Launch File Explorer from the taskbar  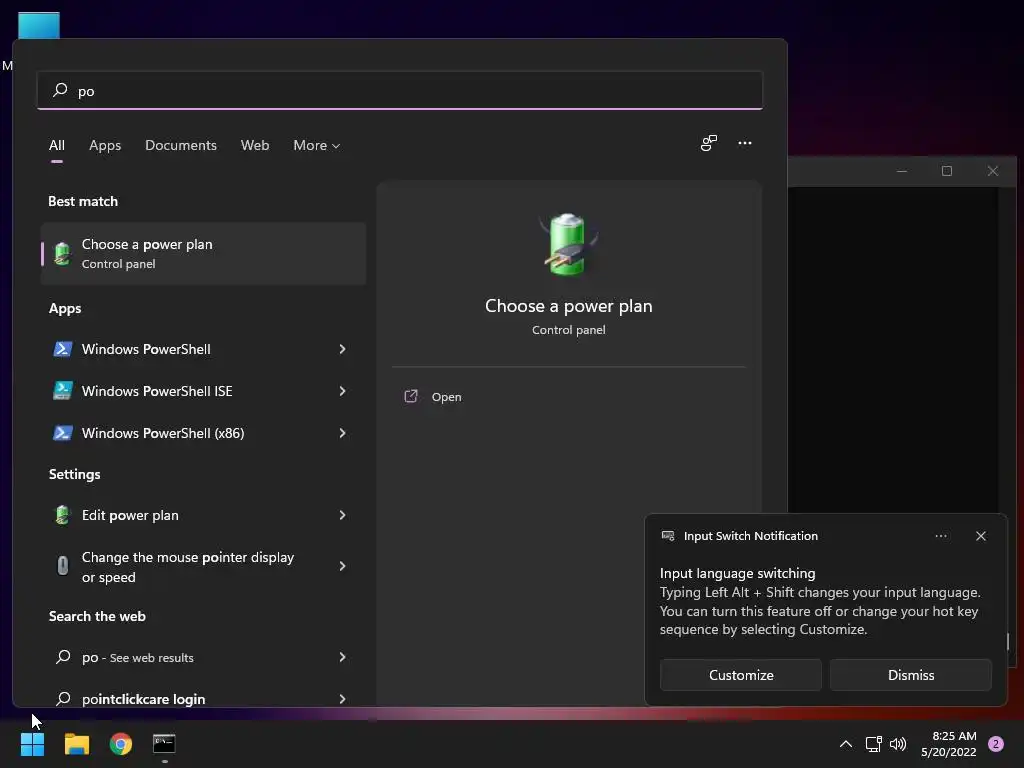pos(76,744)
